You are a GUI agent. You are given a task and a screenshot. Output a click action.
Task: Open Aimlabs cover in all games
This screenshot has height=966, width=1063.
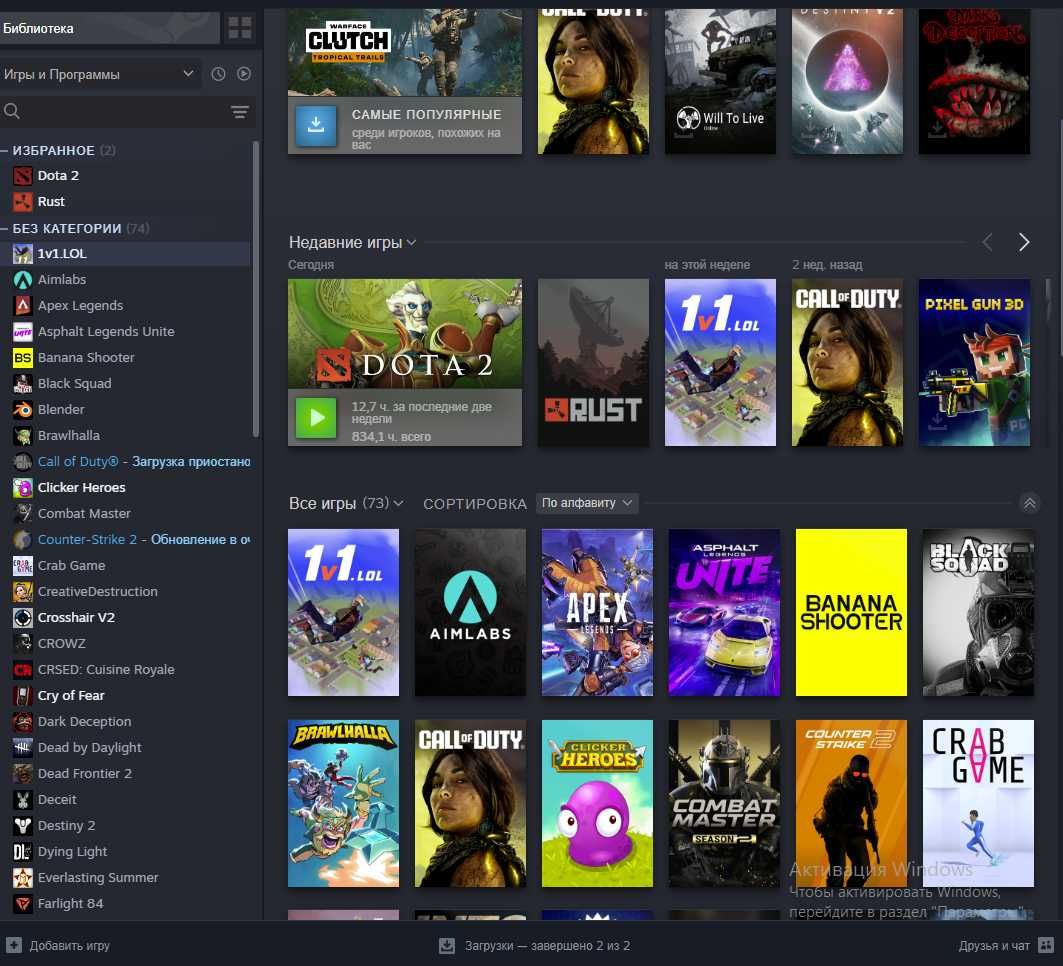pyautogui.click(x=470, y=612)
